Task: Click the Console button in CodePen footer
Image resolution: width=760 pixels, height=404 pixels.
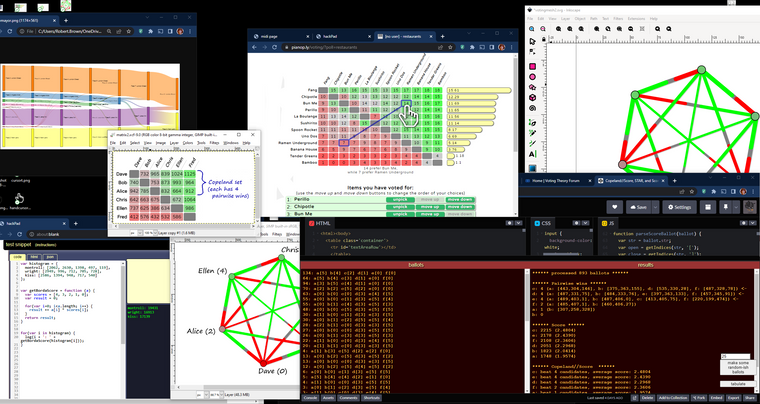Action: point(310,398)
